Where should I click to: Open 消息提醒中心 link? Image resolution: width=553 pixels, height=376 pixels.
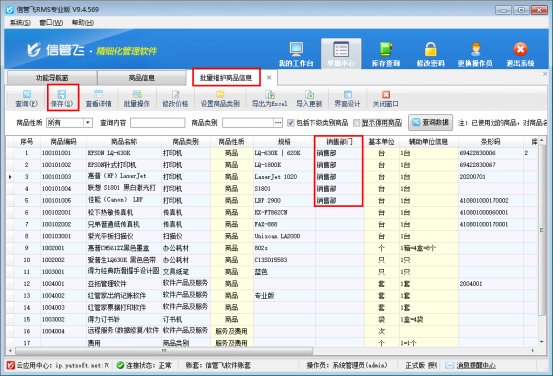476,365
